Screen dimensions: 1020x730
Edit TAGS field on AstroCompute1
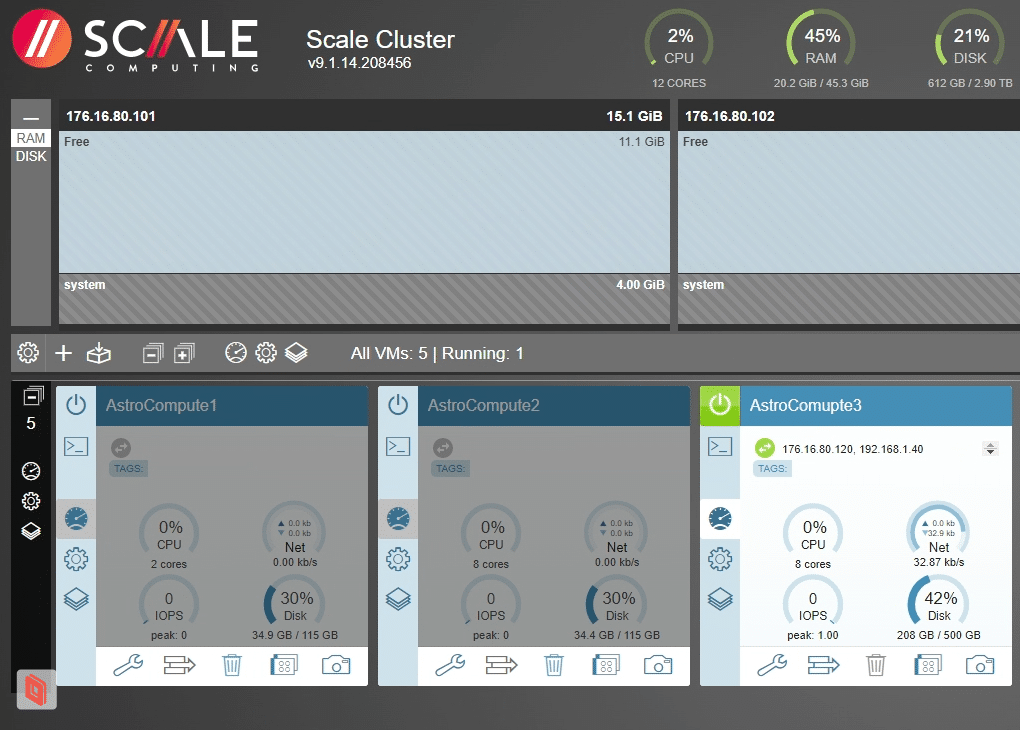point(128,468)
